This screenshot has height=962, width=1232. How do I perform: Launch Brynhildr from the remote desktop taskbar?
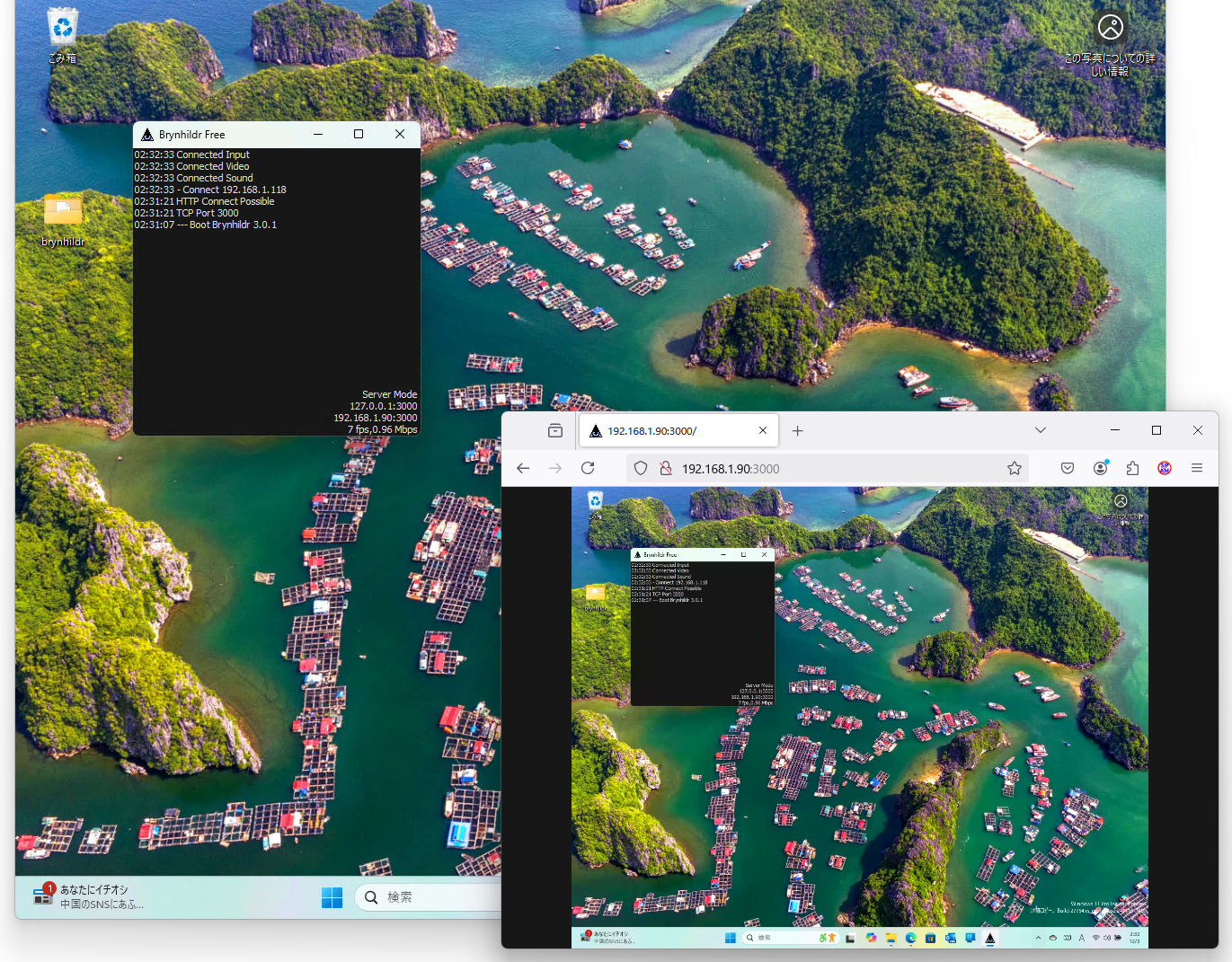[x=989, y=937]
